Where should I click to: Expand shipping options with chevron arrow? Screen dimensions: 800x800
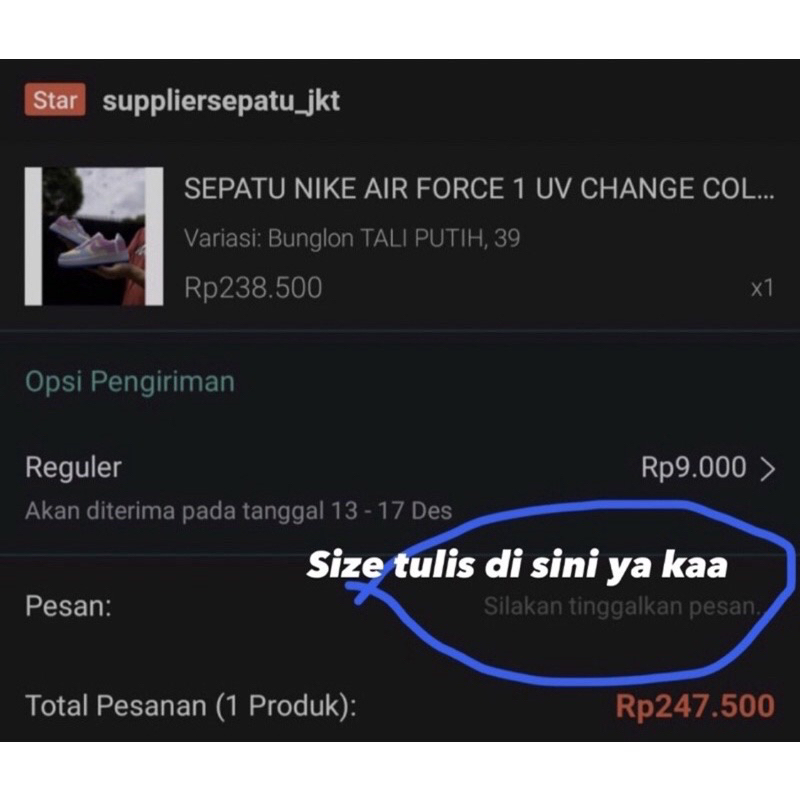coord(767,469)
